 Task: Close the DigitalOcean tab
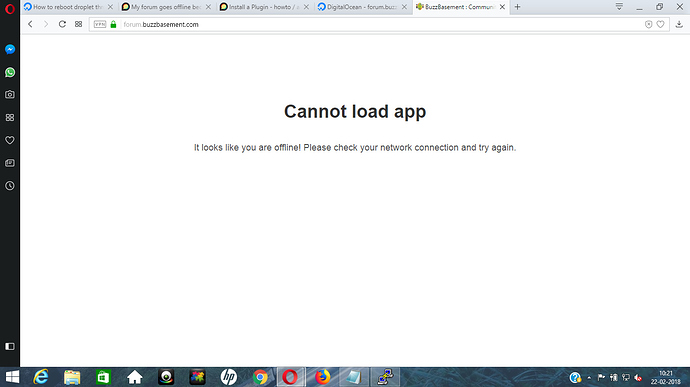pos(404,7)
